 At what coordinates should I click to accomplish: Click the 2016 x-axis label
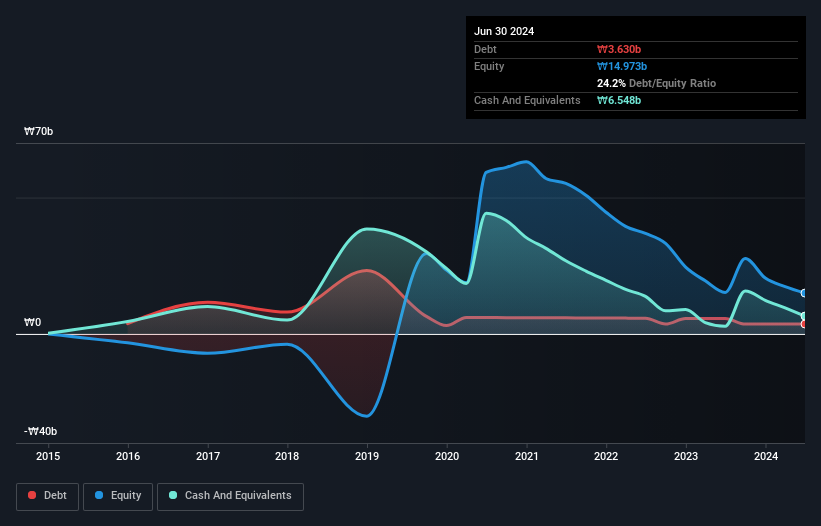(x=128, y=456)
